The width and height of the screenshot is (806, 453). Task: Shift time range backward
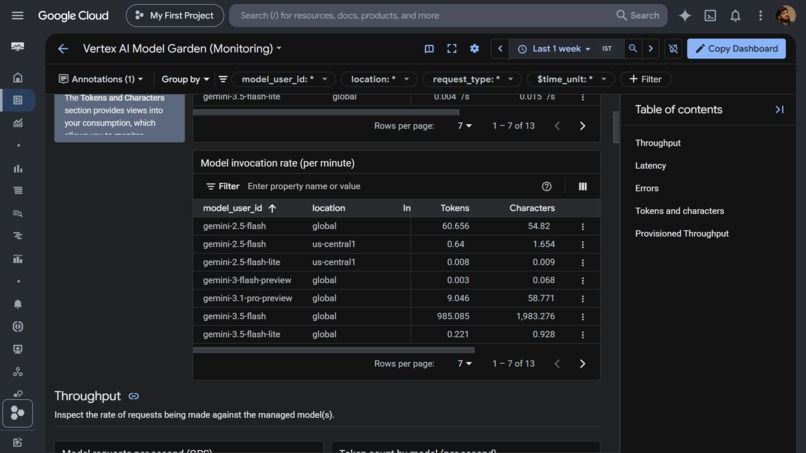click(x=500, y=49)
